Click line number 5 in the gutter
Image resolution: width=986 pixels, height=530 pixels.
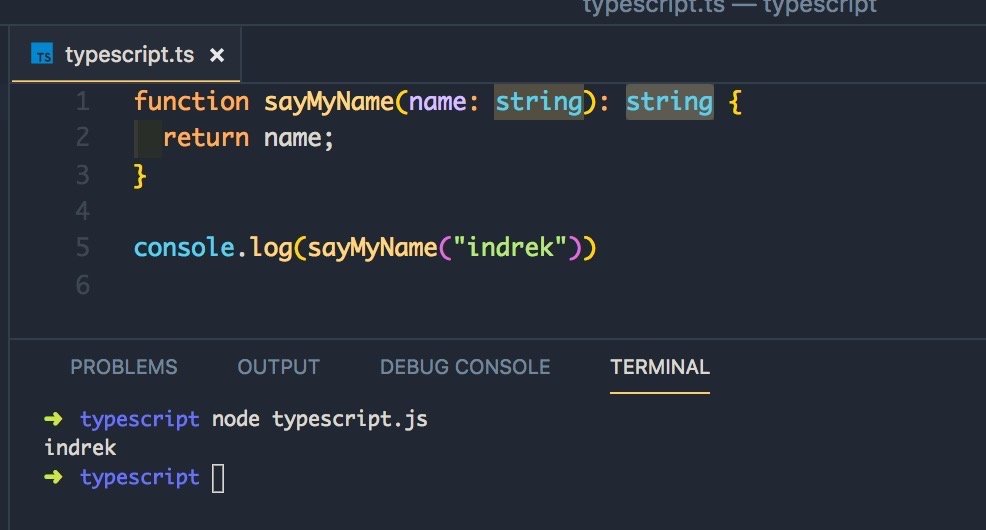click(x=82, y=247)
